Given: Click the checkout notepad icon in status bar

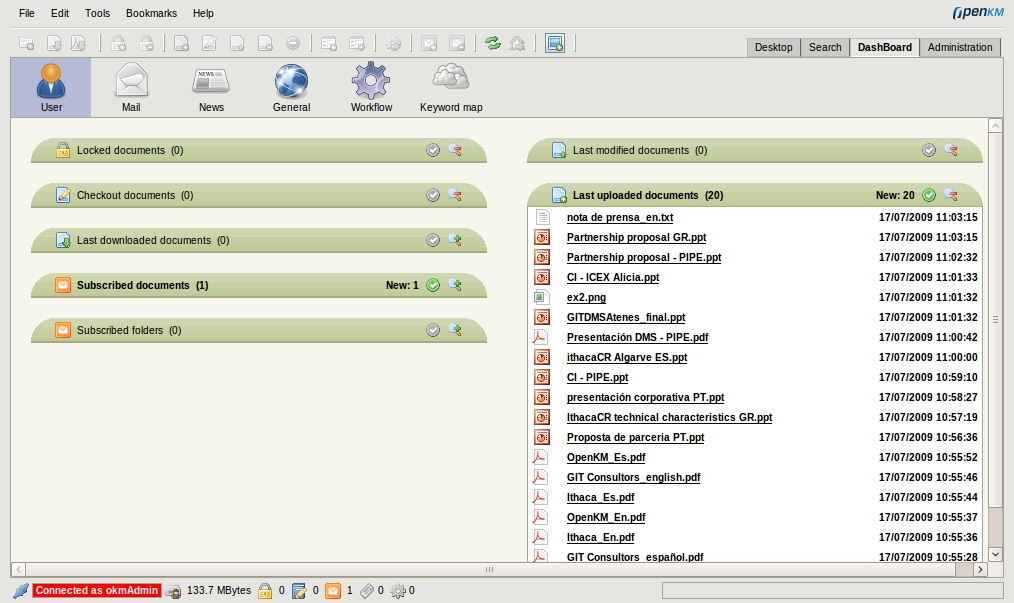Looking at the screenshot, I should (x=299, y=591).
